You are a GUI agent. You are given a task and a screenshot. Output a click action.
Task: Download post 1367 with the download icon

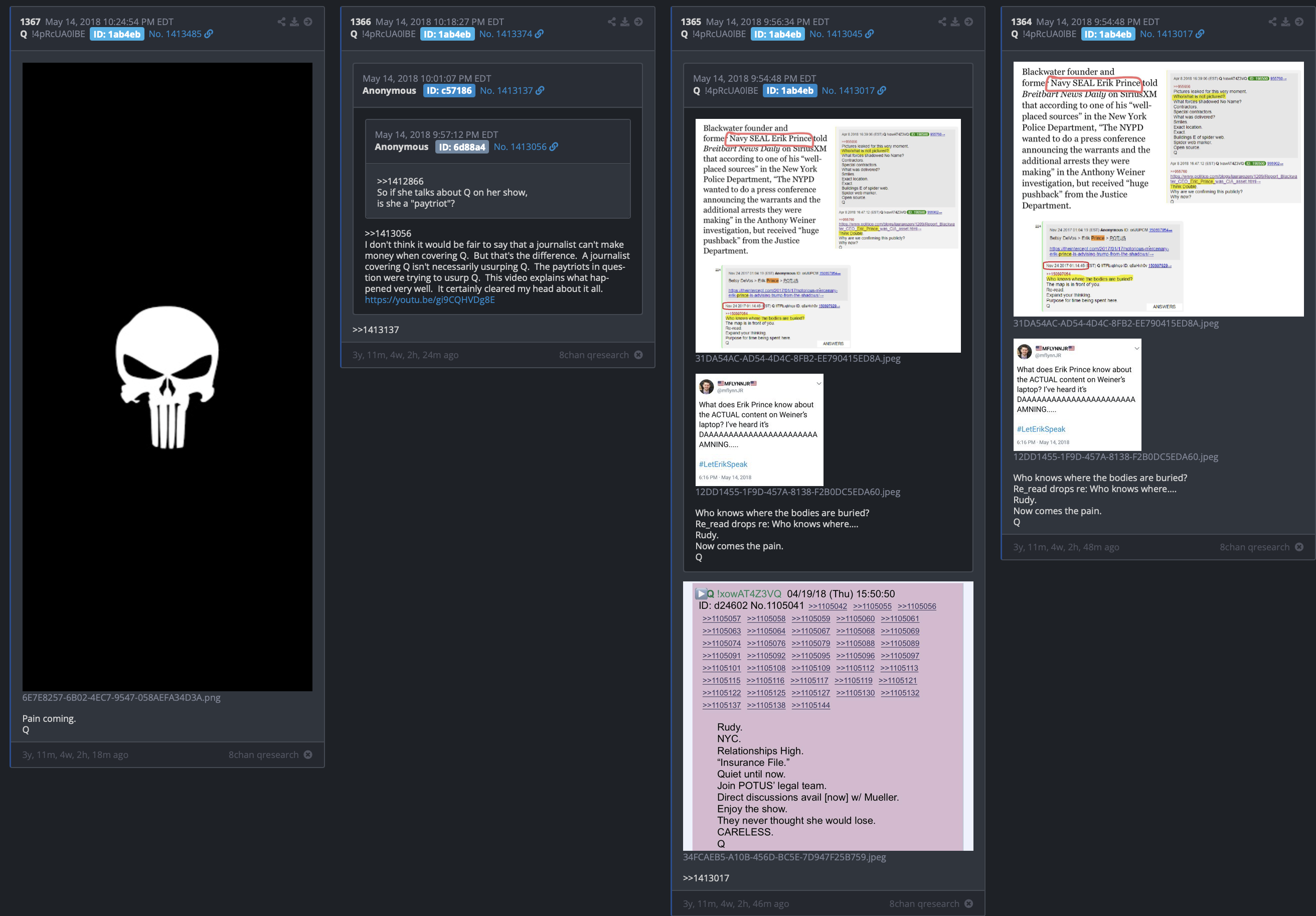(x=294, y=22)
